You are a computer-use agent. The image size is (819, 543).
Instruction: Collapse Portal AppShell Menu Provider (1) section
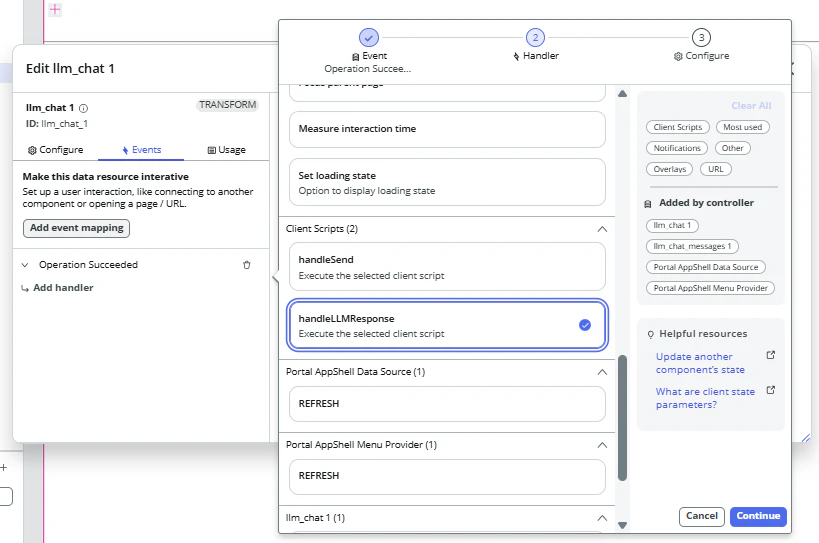(x=602, y=445)
